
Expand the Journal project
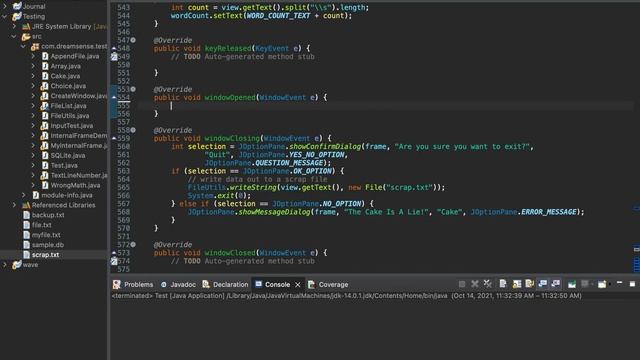(x=4, y=6)
